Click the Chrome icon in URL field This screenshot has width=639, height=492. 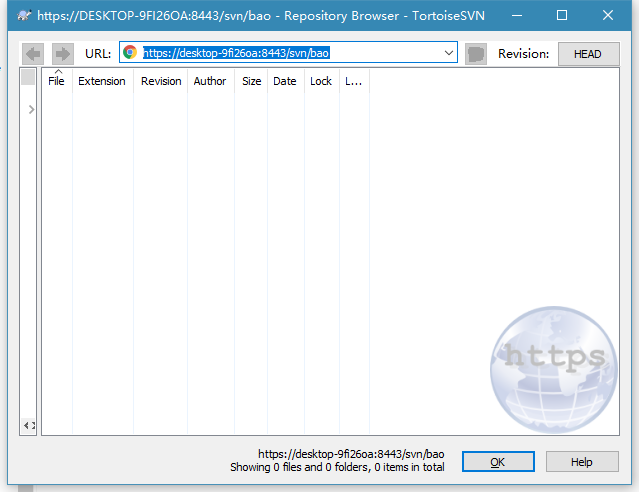point(130,52)
